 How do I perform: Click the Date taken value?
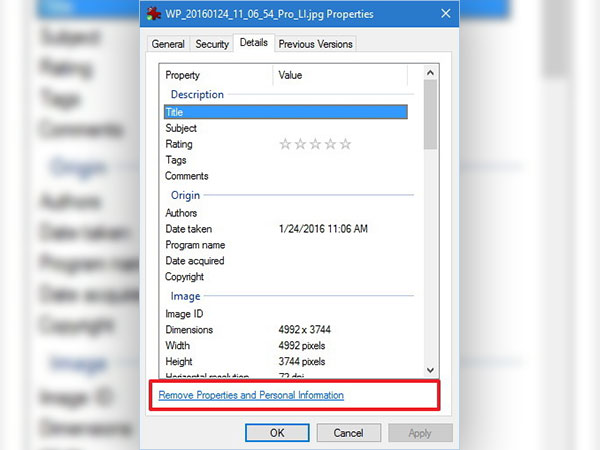point(323,229)
